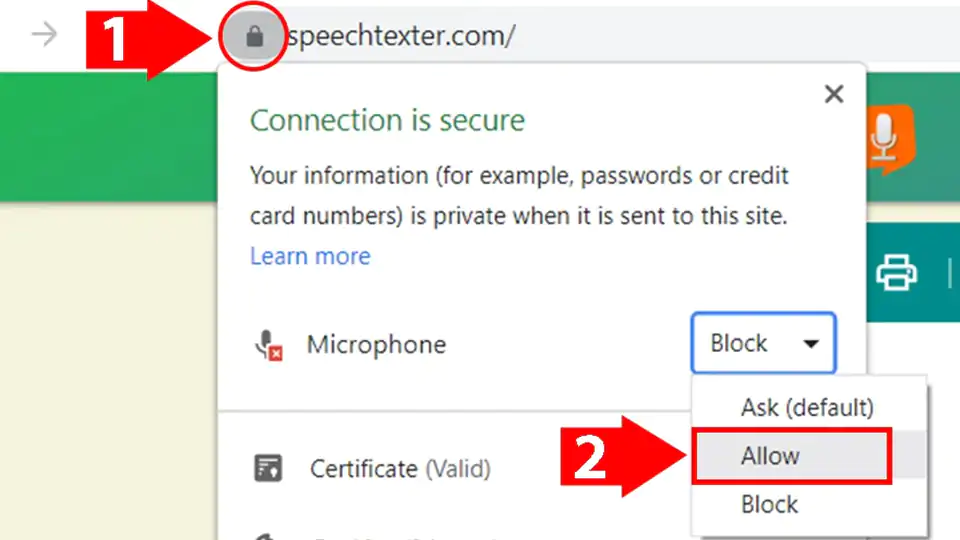The height and width of the screenshot is (540, 960).
Task: Close the site information popup
Action: (x=833, y=95)
